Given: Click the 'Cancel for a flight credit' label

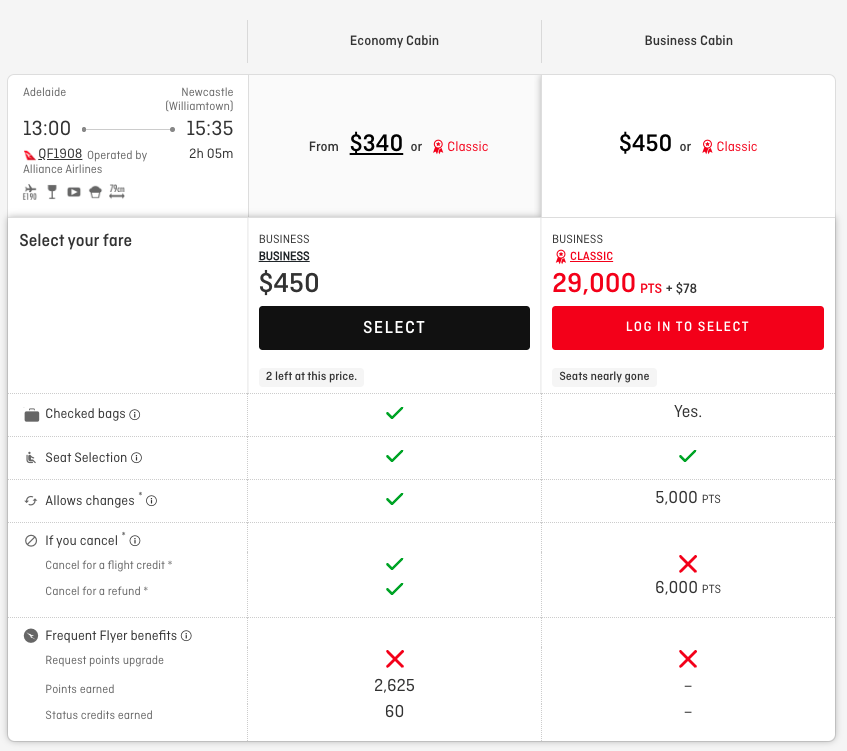Looking at the screenshot, I should coord(109,565).
